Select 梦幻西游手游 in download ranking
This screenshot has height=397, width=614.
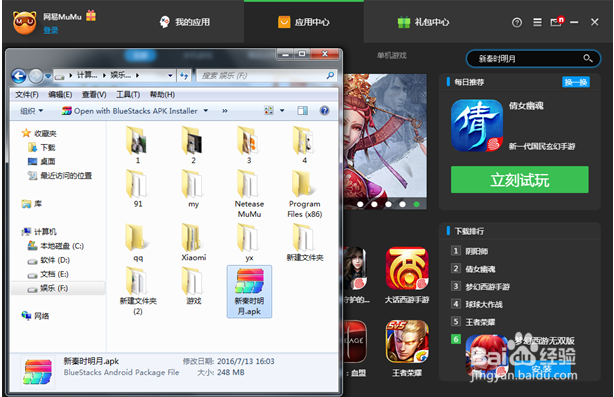(487, 287)
